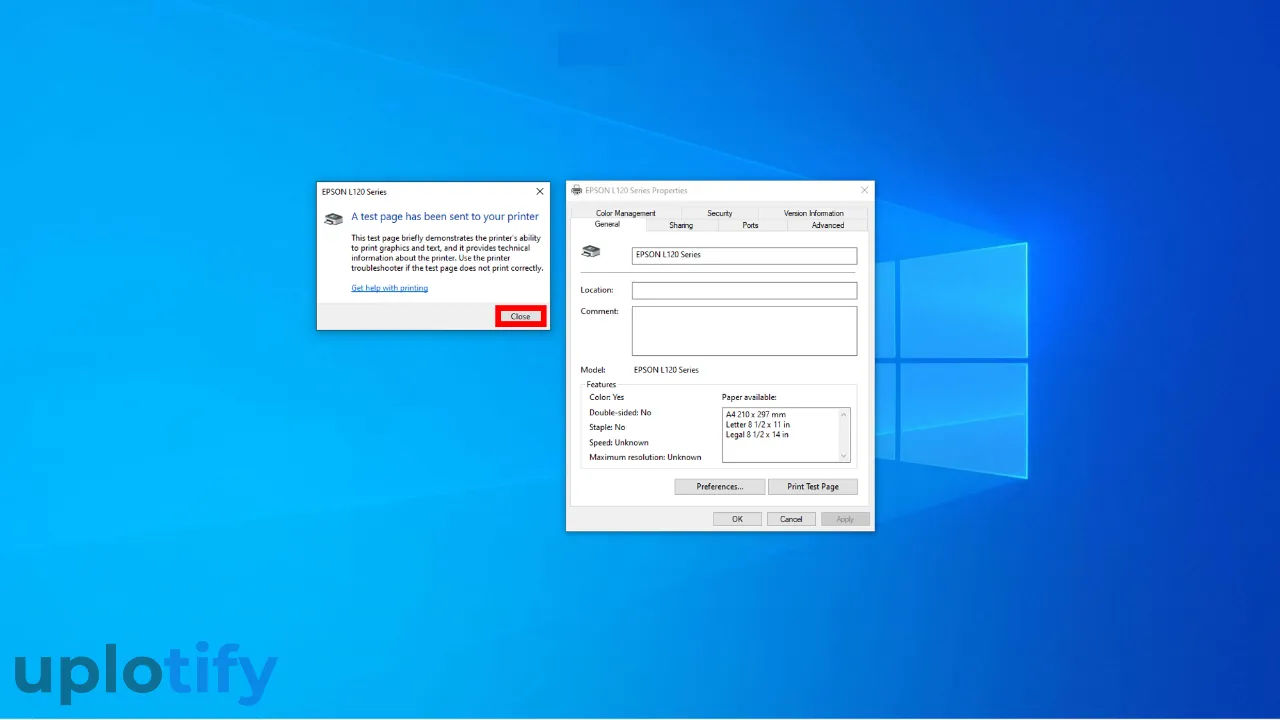
Task: Open the Advanced tab
Action: (828, 225)
